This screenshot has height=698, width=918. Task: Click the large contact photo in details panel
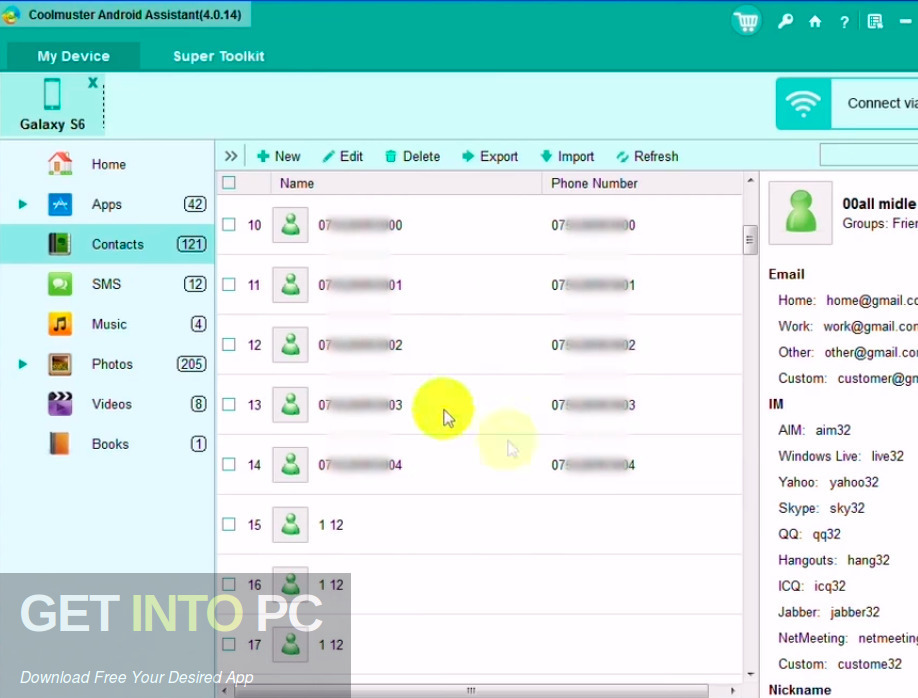click(800, 213)
